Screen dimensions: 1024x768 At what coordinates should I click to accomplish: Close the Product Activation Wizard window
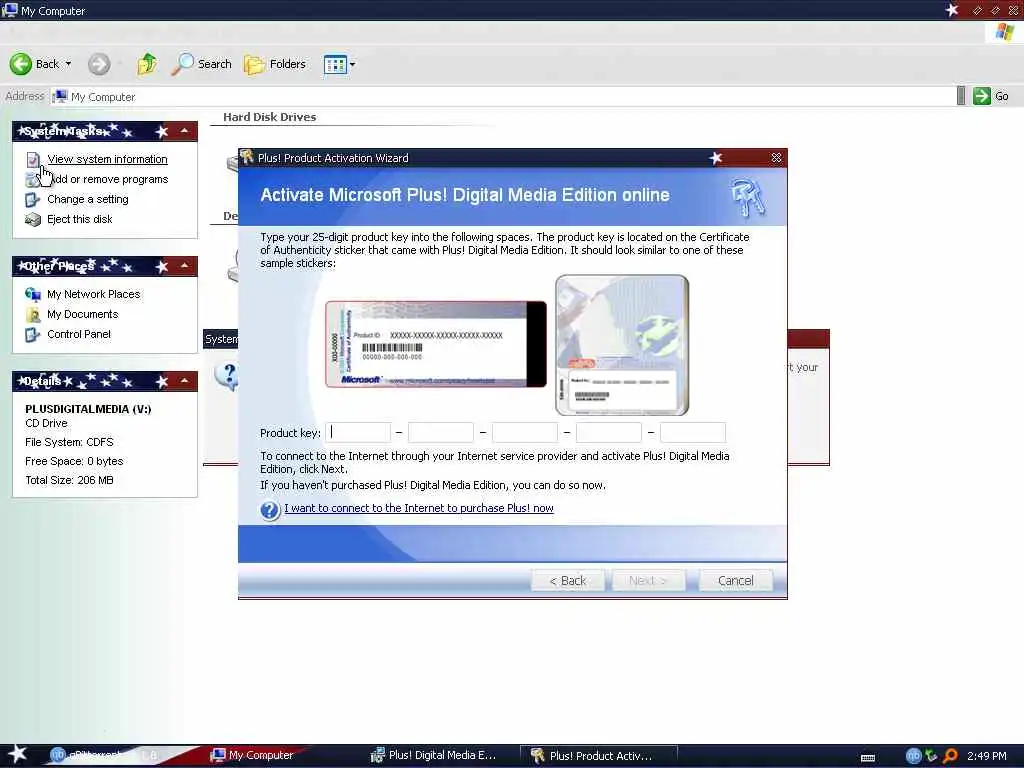pos(776,158)
